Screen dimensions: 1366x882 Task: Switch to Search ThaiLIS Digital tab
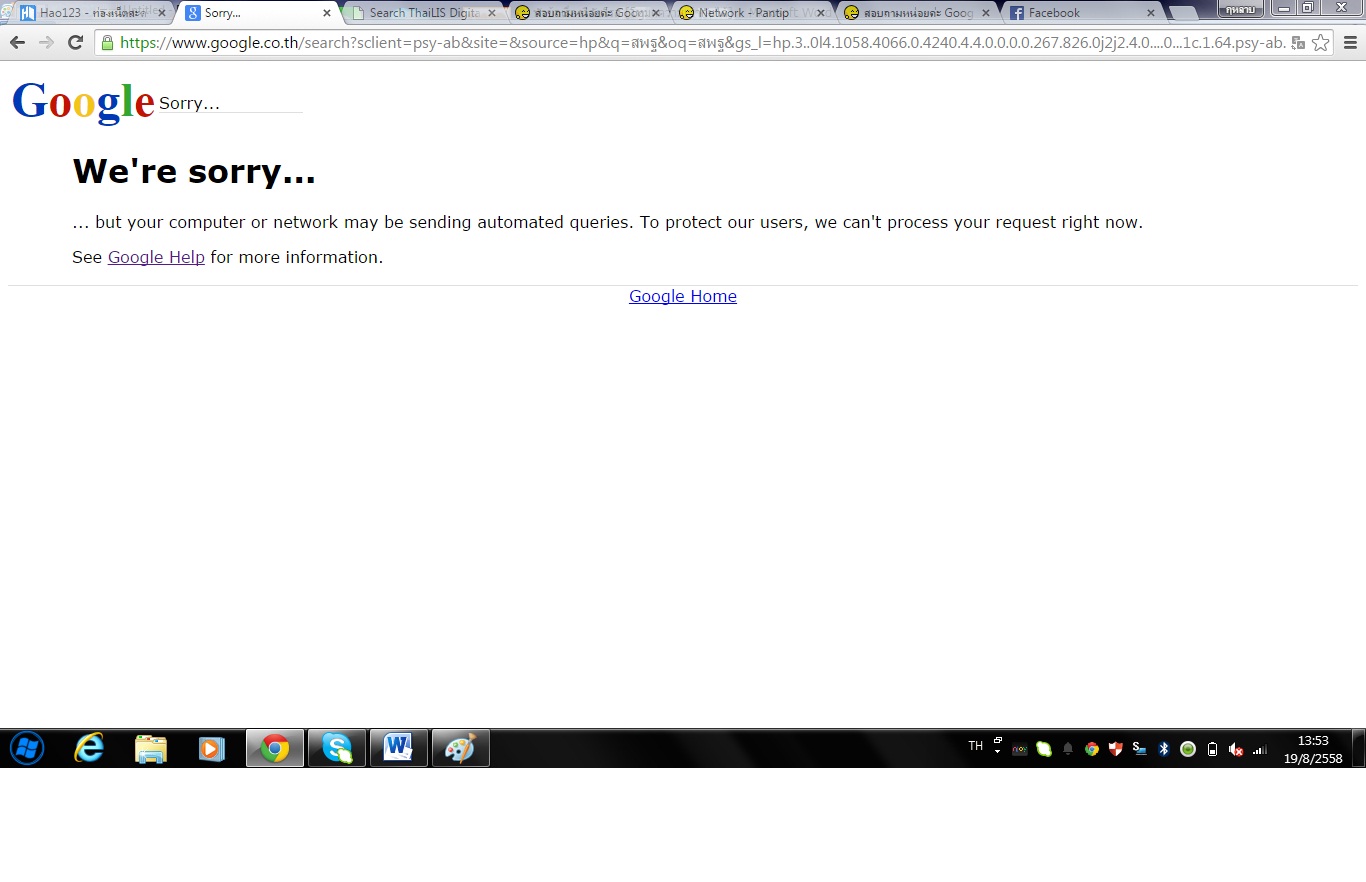pos(425,13)
